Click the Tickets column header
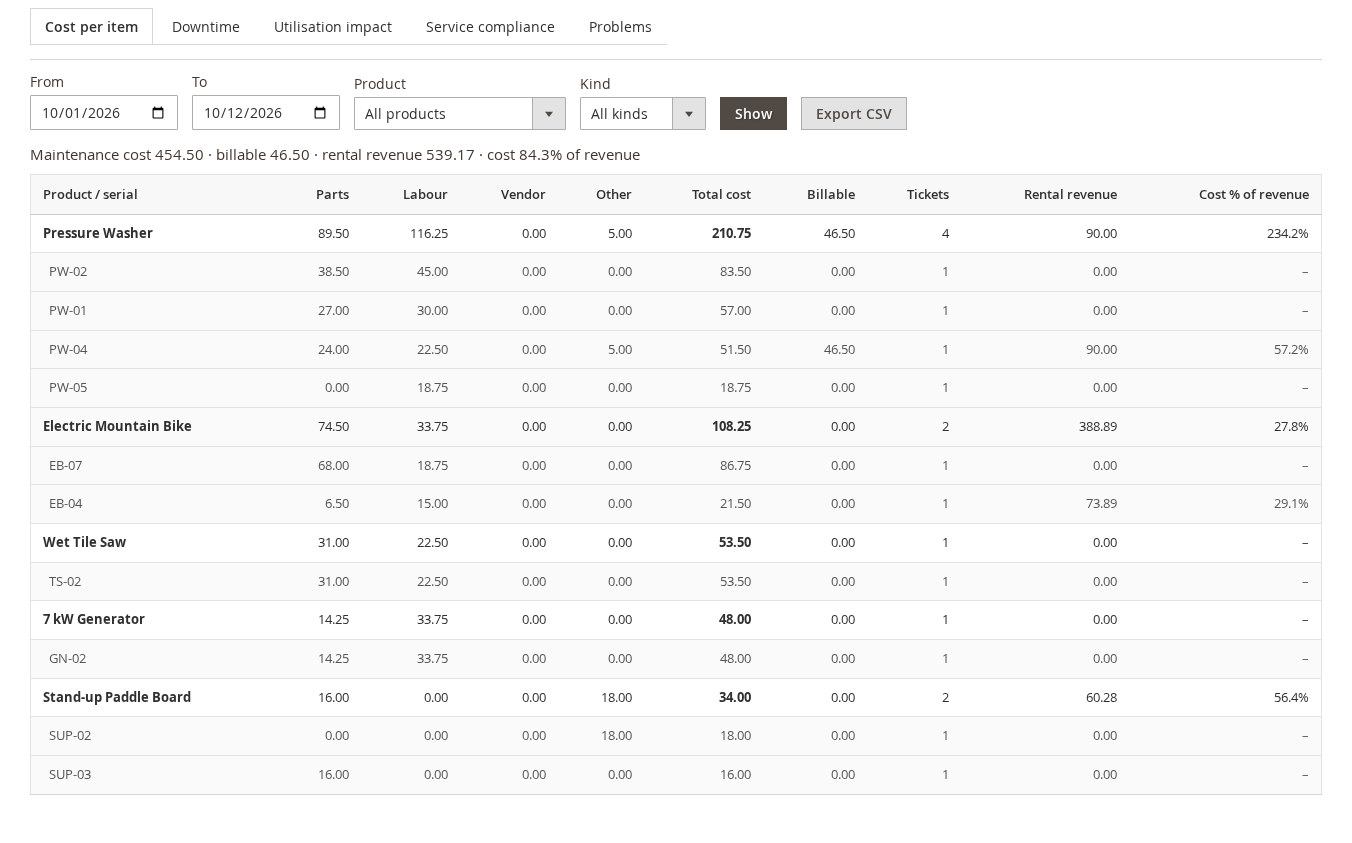 [x=928, y=195]
